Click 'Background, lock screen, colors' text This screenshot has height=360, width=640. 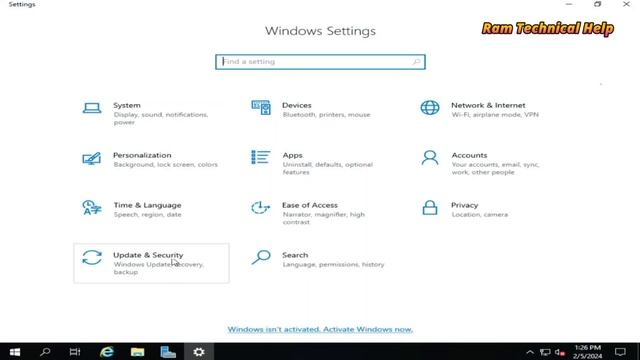click(165, 164)
